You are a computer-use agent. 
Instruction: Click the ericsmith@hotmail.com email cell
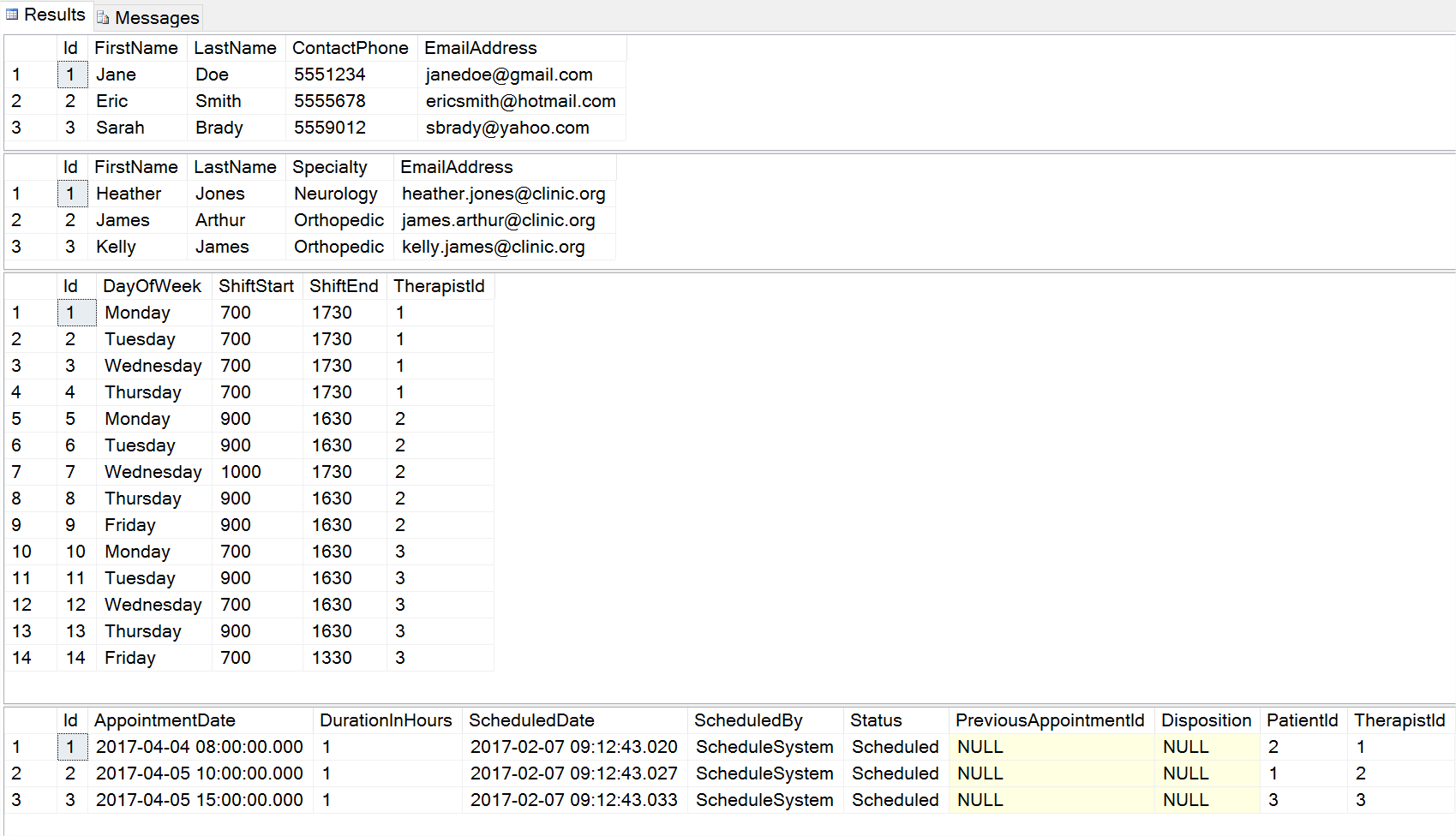pos(522,101)
